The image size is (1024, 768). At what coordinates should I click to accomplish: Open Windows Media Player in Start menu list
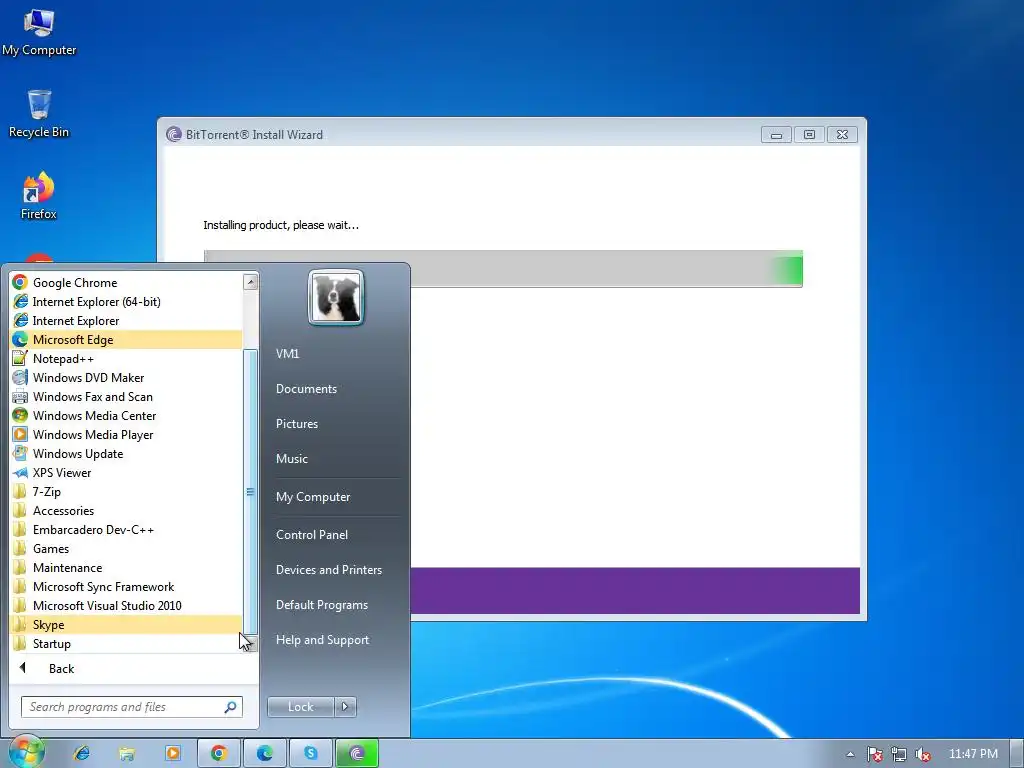click(x=126, y=434)
